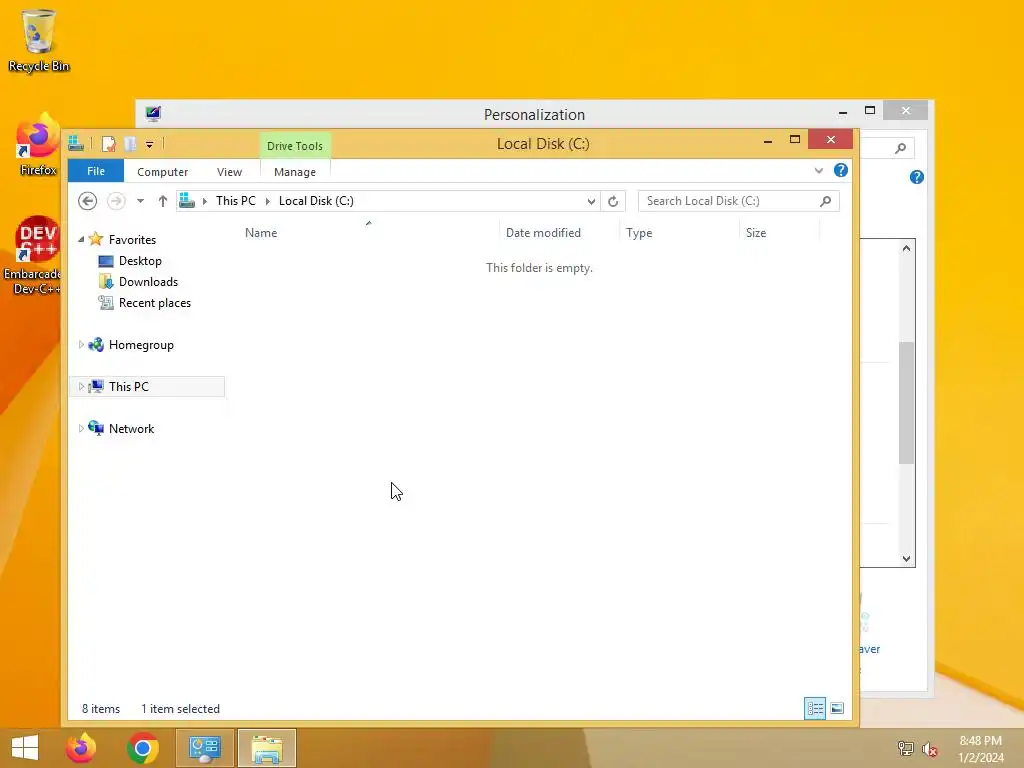Screen dimensions: 1024x768
Task: Open Recent places under Favorites
Action: coord(155,303)
